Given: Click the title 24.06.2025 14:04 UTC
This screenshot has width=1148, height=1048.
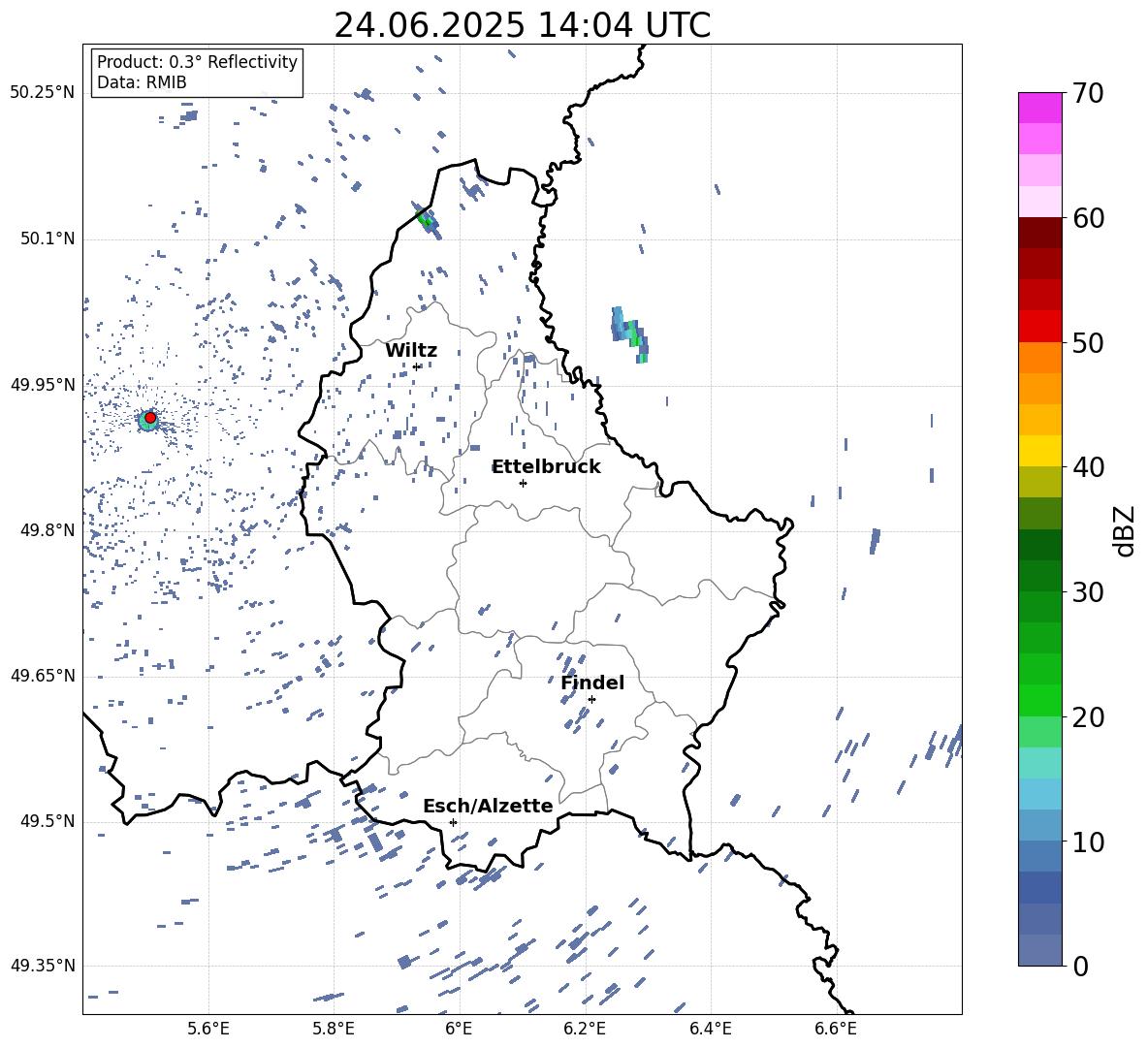Looking at the screenshot, I should pyautogui.click(x=522, y=25).
